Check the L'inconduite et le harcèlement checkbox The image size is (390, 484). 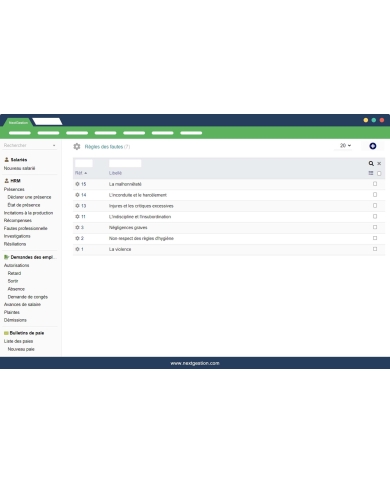pos(375,194)
